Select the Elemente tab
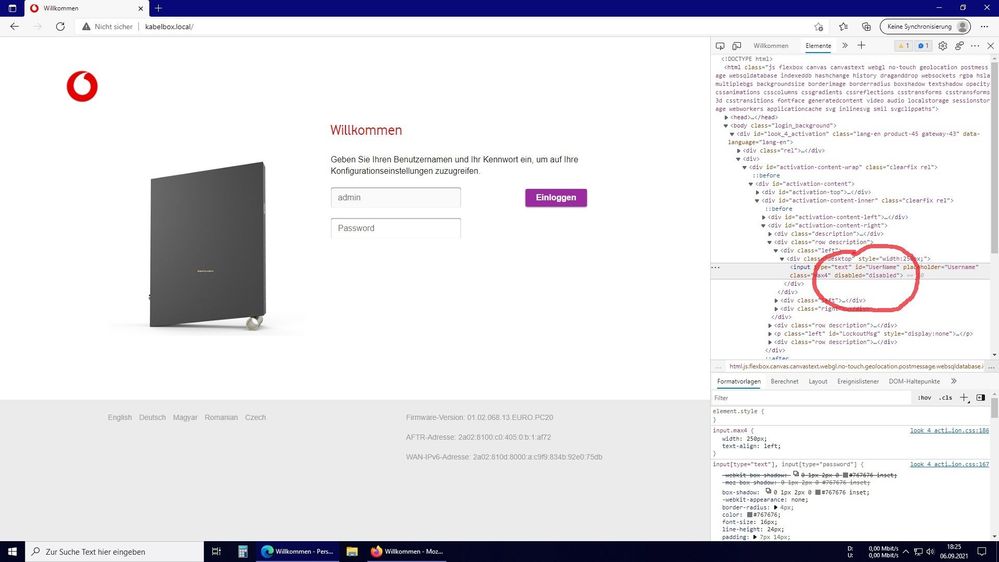This screenshot has height=562, width=999. [818, 46]
